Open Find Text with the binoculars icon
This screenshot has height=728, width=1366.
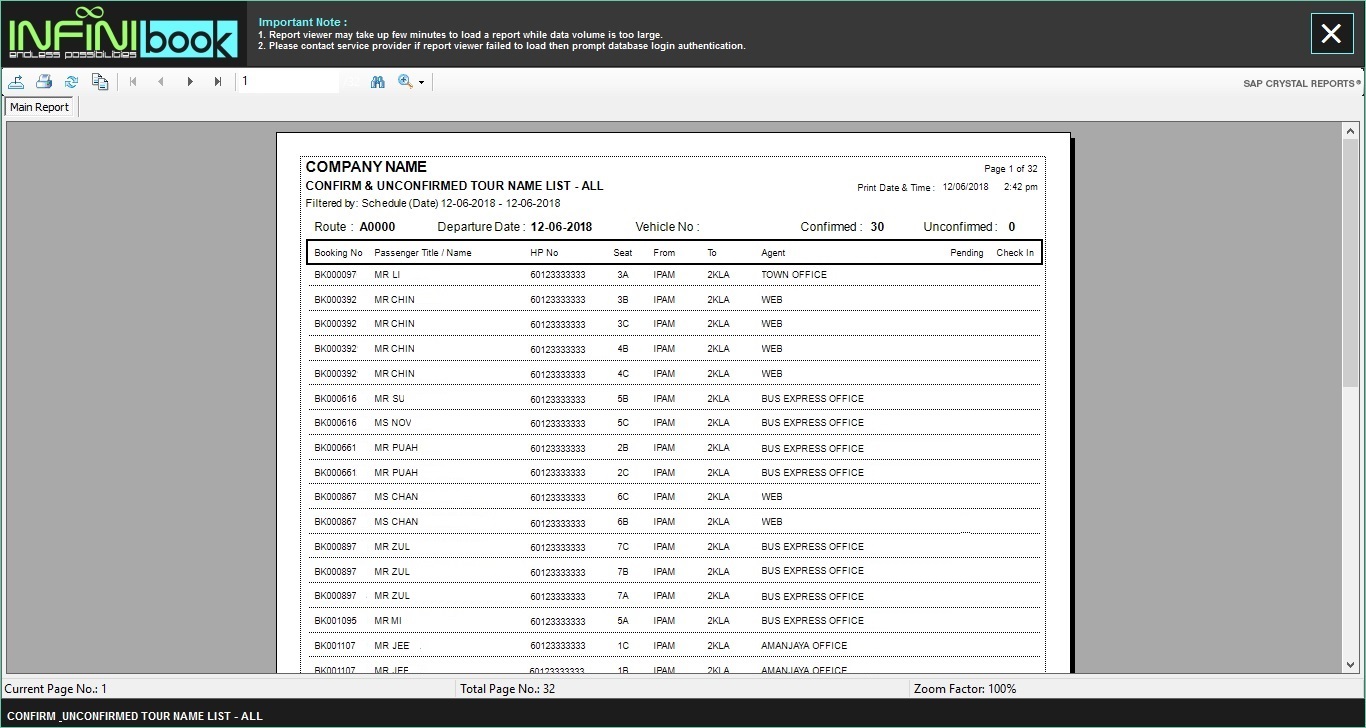pyautogui.click(x=377, y=82)
